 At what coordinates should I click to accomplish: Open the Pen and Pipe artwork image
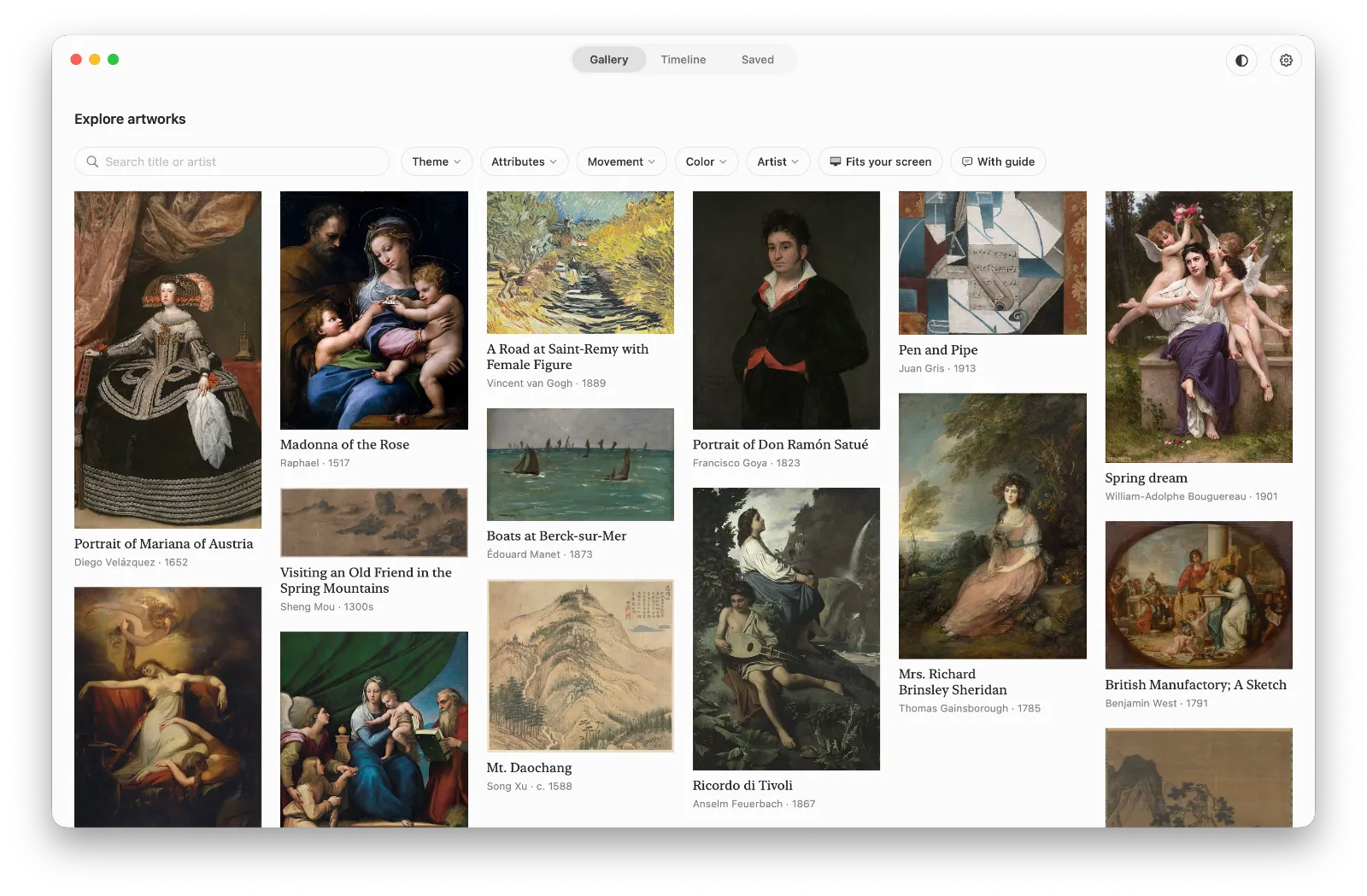click(993, 263)
